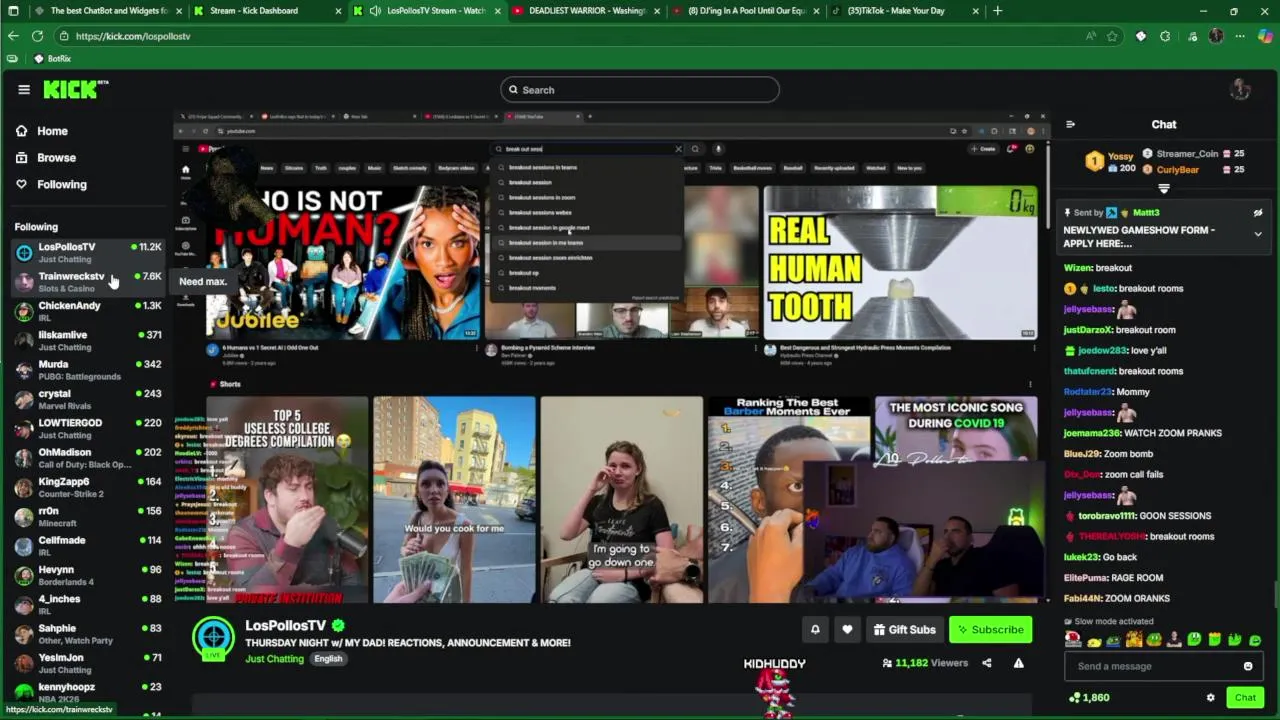1280x720 pixels.
Task: Click the address bar URL
Action: (x=132, y=36)
